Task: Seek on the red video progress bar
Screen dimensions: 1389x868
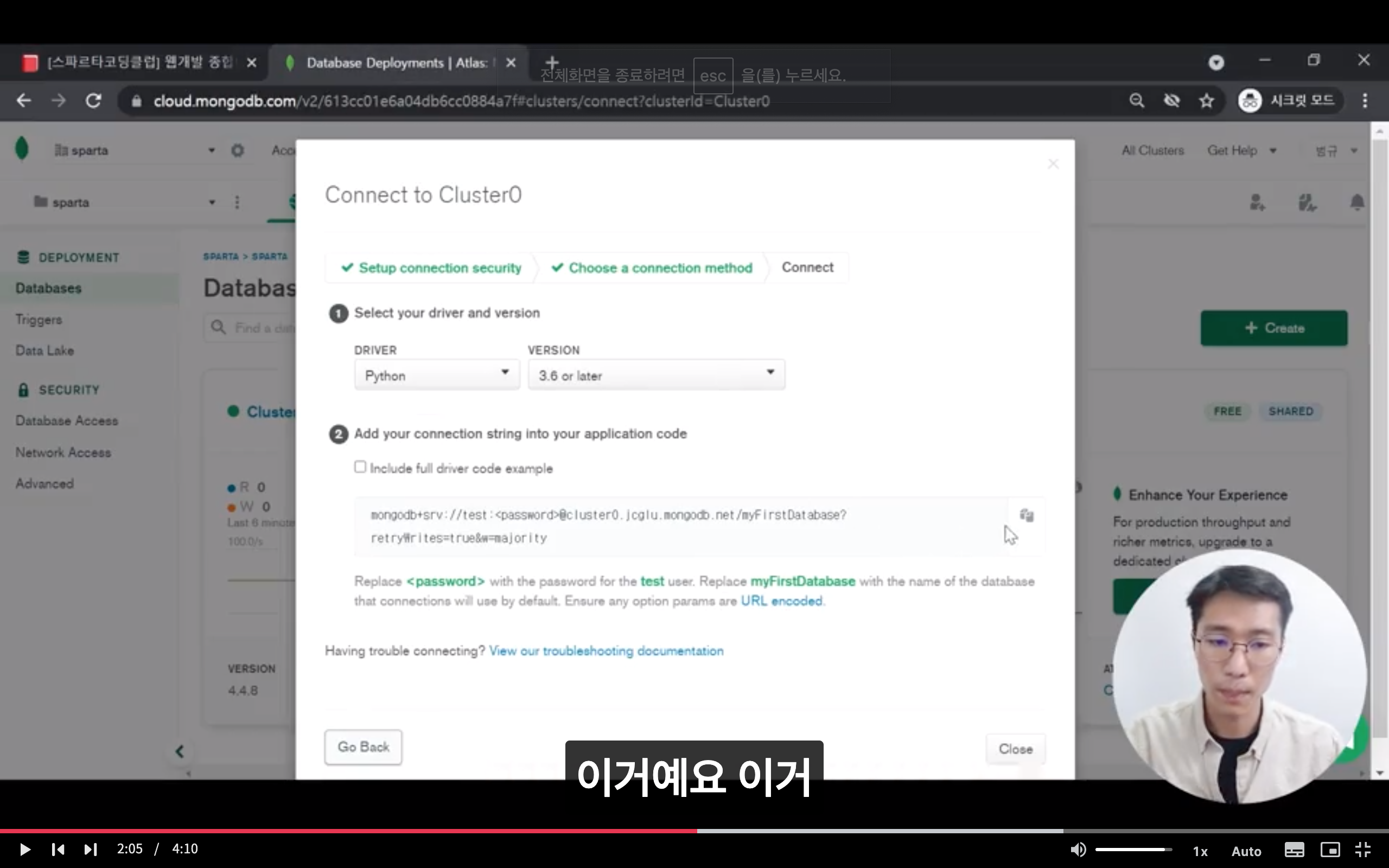Action: [348, 831]
